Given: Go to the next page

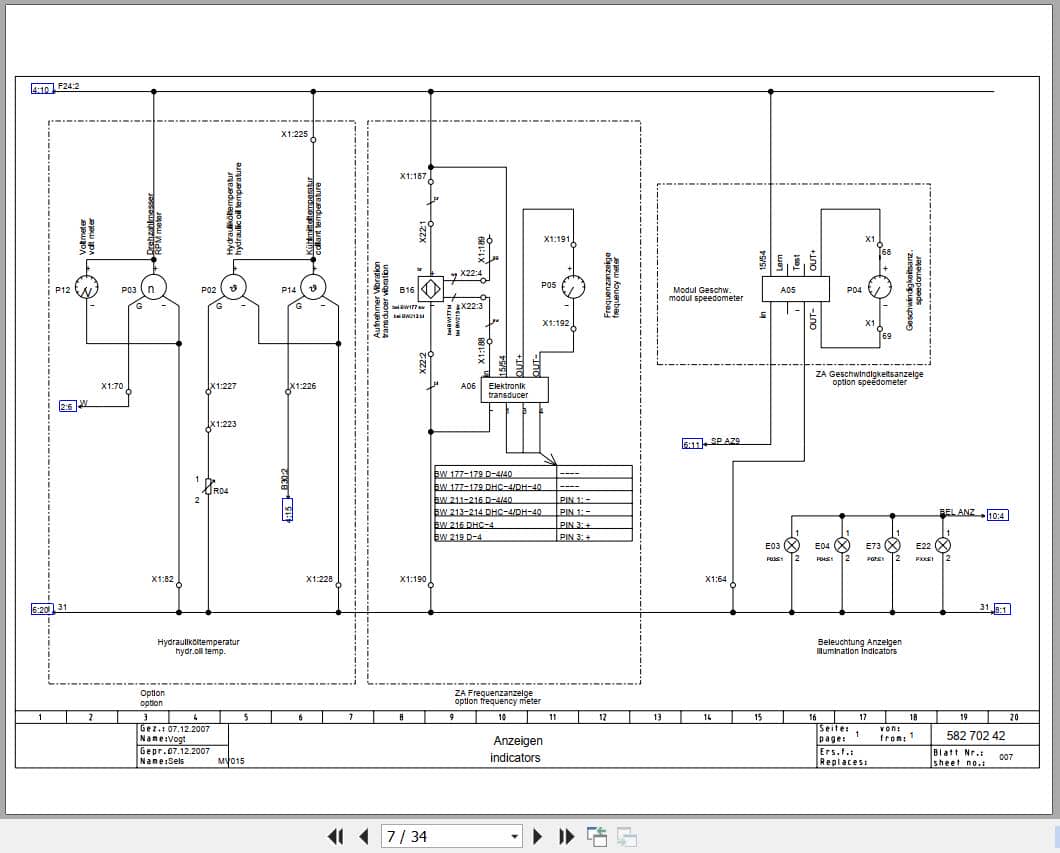Looking at the screenshot, I should [x=537, y=837].
